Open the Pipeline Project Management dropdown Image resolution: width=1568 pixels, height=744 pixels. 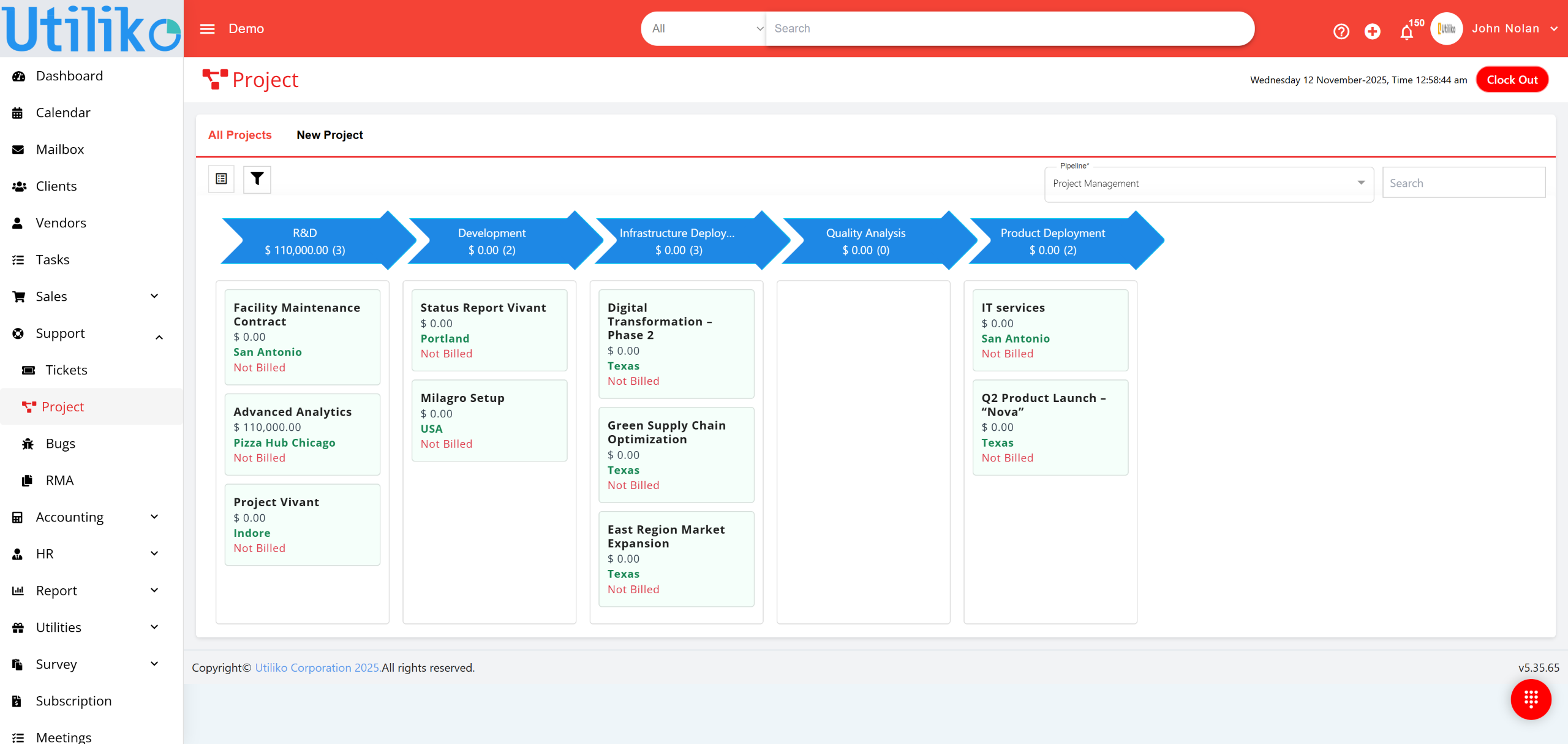pyautogui.click(x=1208, y=183)
